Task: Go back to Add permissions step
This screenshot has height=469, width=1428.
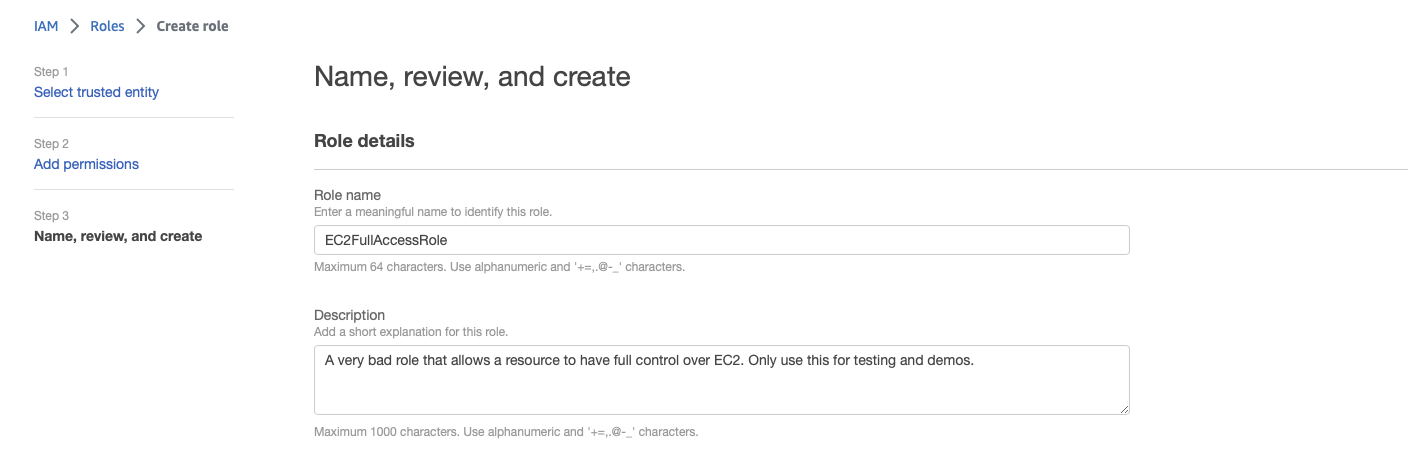Action: (86, 164)
